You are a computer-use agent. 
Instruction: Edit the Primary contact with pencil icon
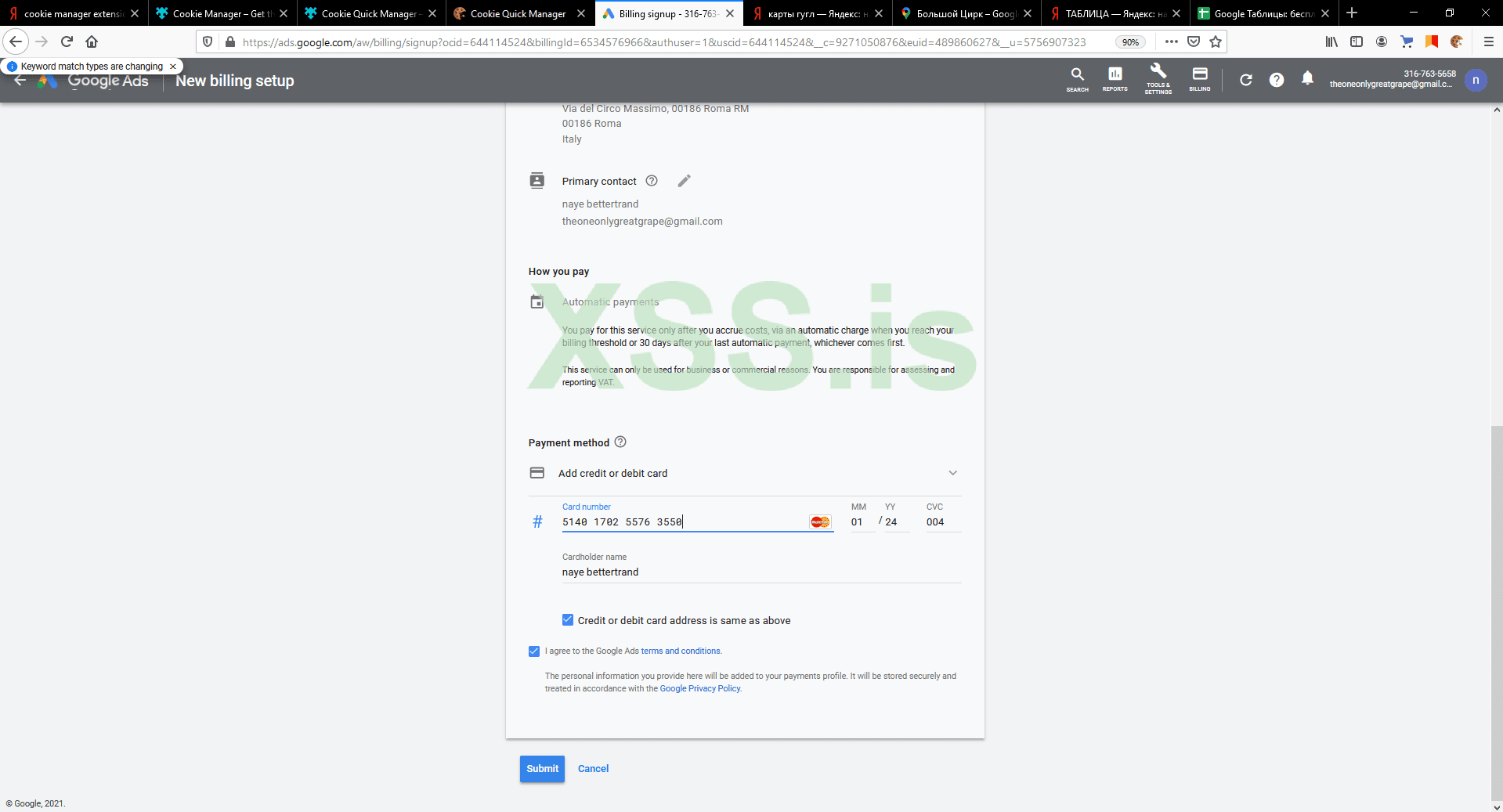click(x=684, y=181)
